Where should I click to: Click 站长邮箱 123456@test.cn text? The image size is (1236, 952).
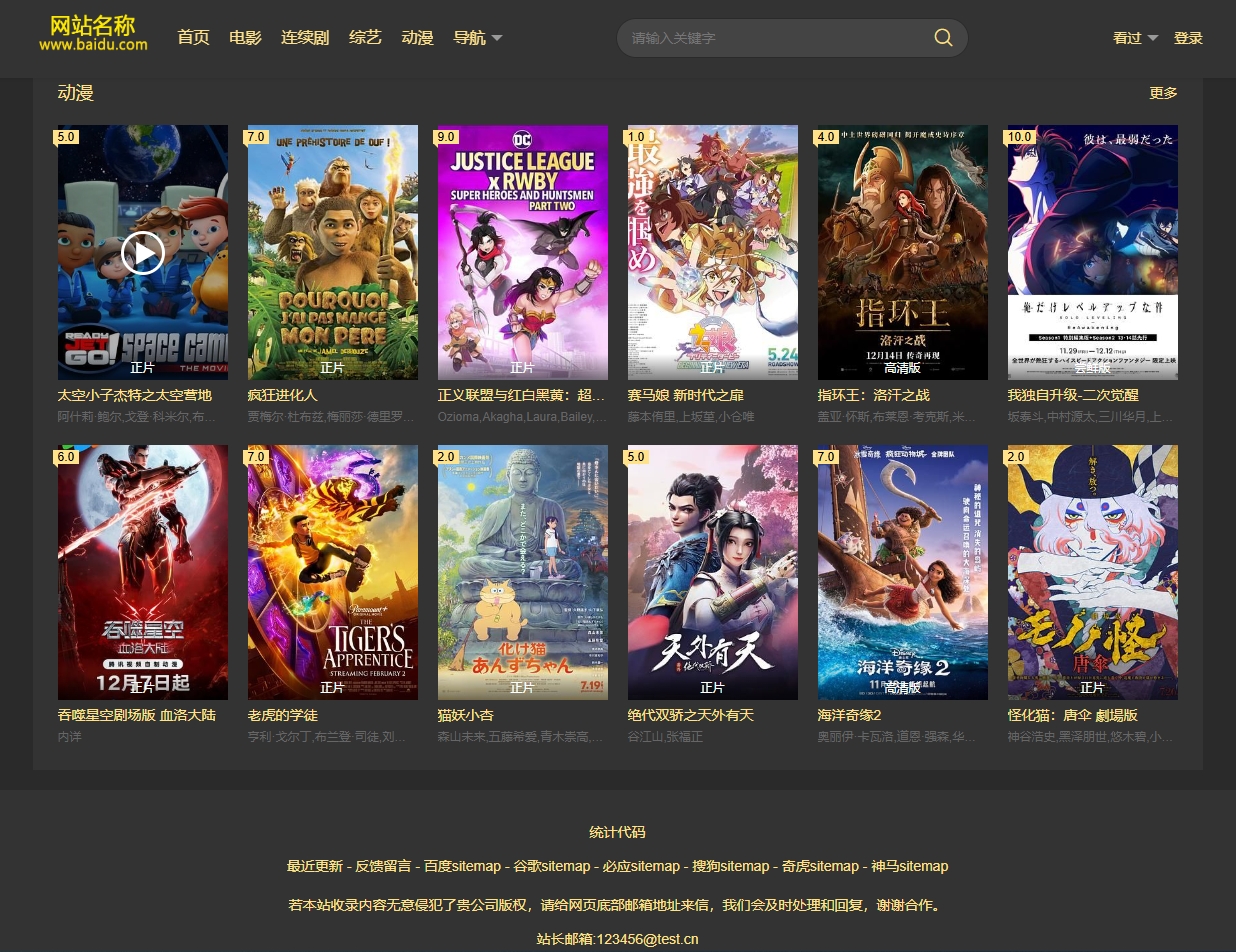pyautogui.click(x=618, y=939)
